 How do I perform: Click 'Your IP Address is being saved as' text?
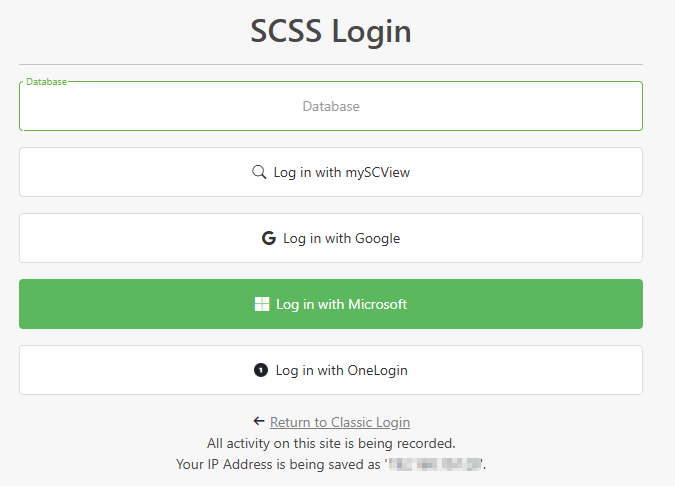tap(278, 464)
